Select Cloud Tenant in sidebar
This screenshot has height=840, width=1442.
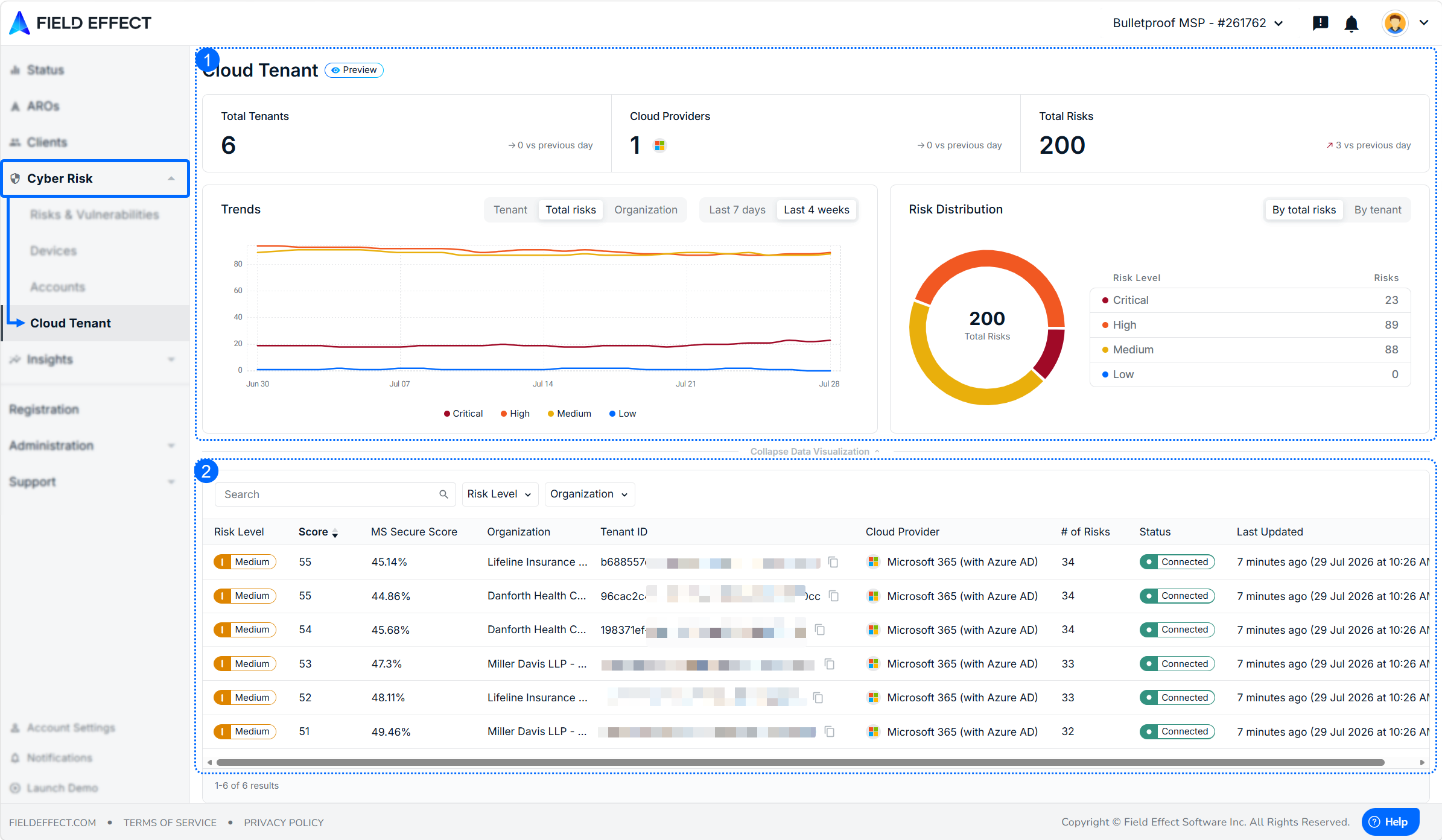pos(71,323)
